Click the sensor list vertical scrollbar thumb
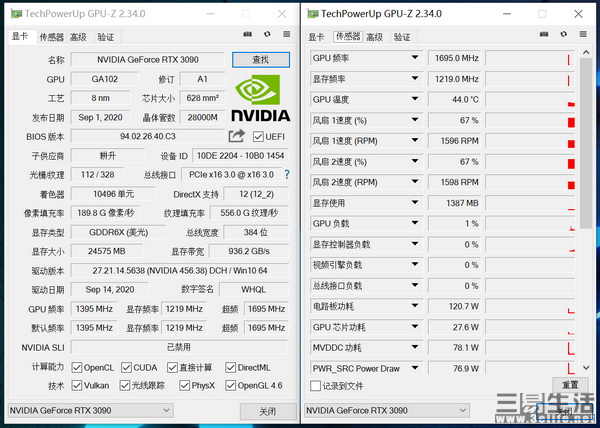 (586, 143)
